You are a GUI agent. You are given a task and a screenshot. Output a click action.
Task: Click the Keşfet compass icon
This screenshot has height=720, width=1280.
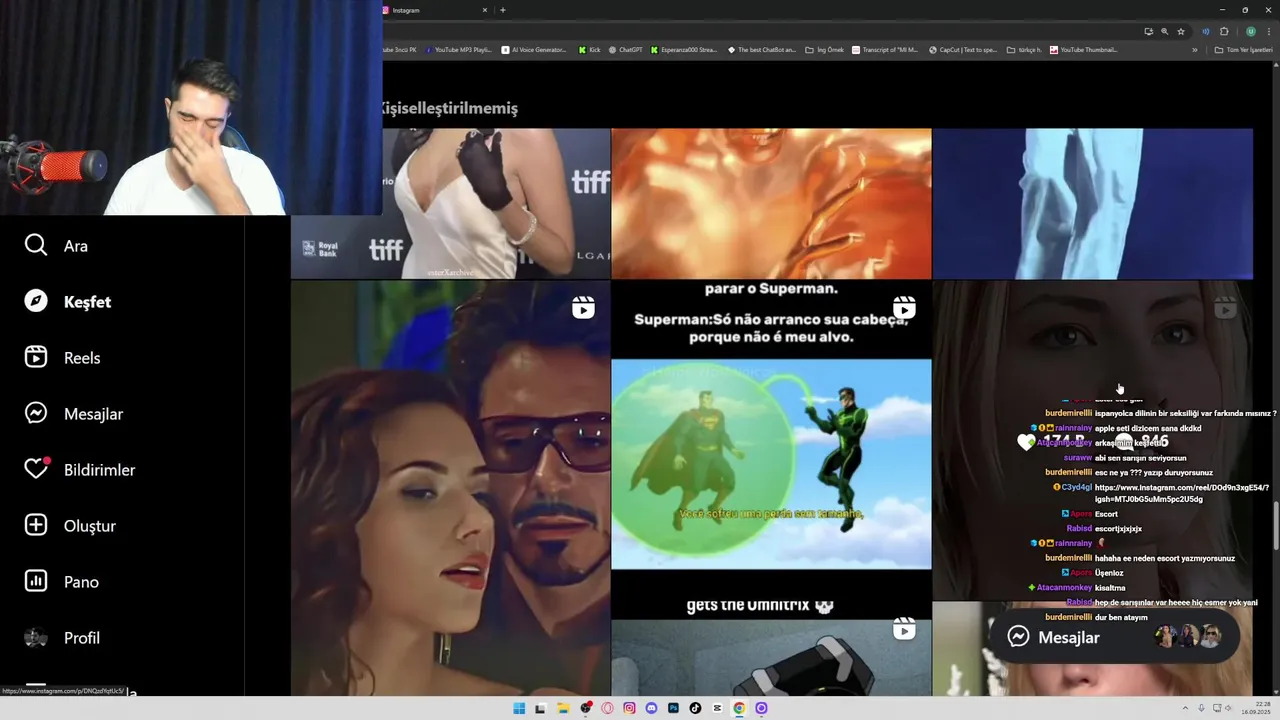click(x=36, y=301)
